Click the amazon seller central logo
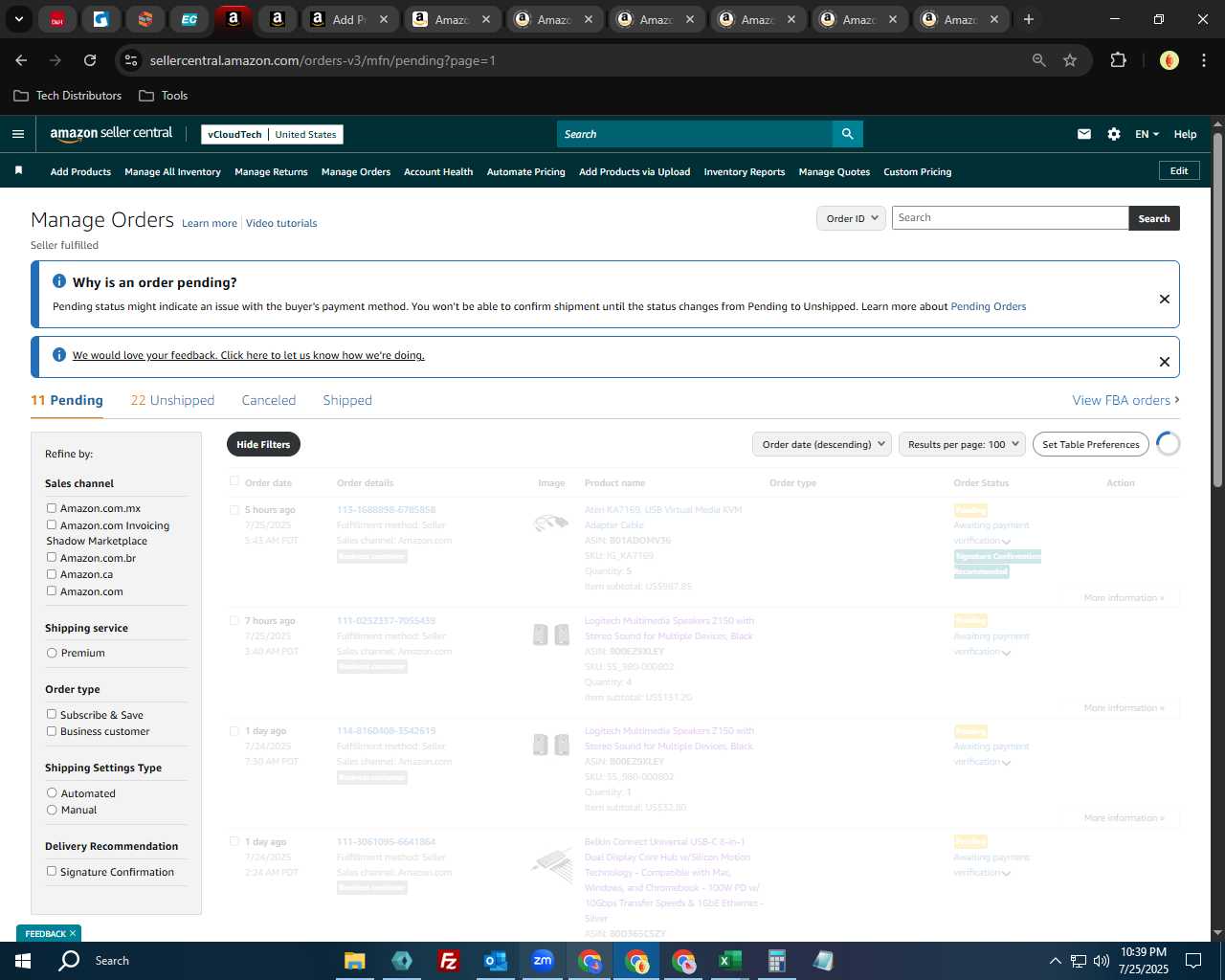The image size is (1225, 980). (x=111, y=134)
